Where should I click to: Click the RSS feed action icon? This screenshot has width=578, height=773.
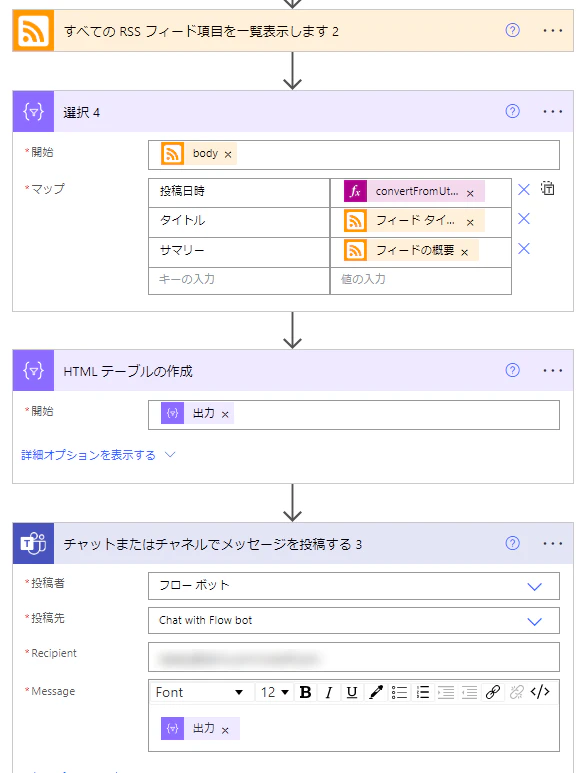click(x=33, y=31)
